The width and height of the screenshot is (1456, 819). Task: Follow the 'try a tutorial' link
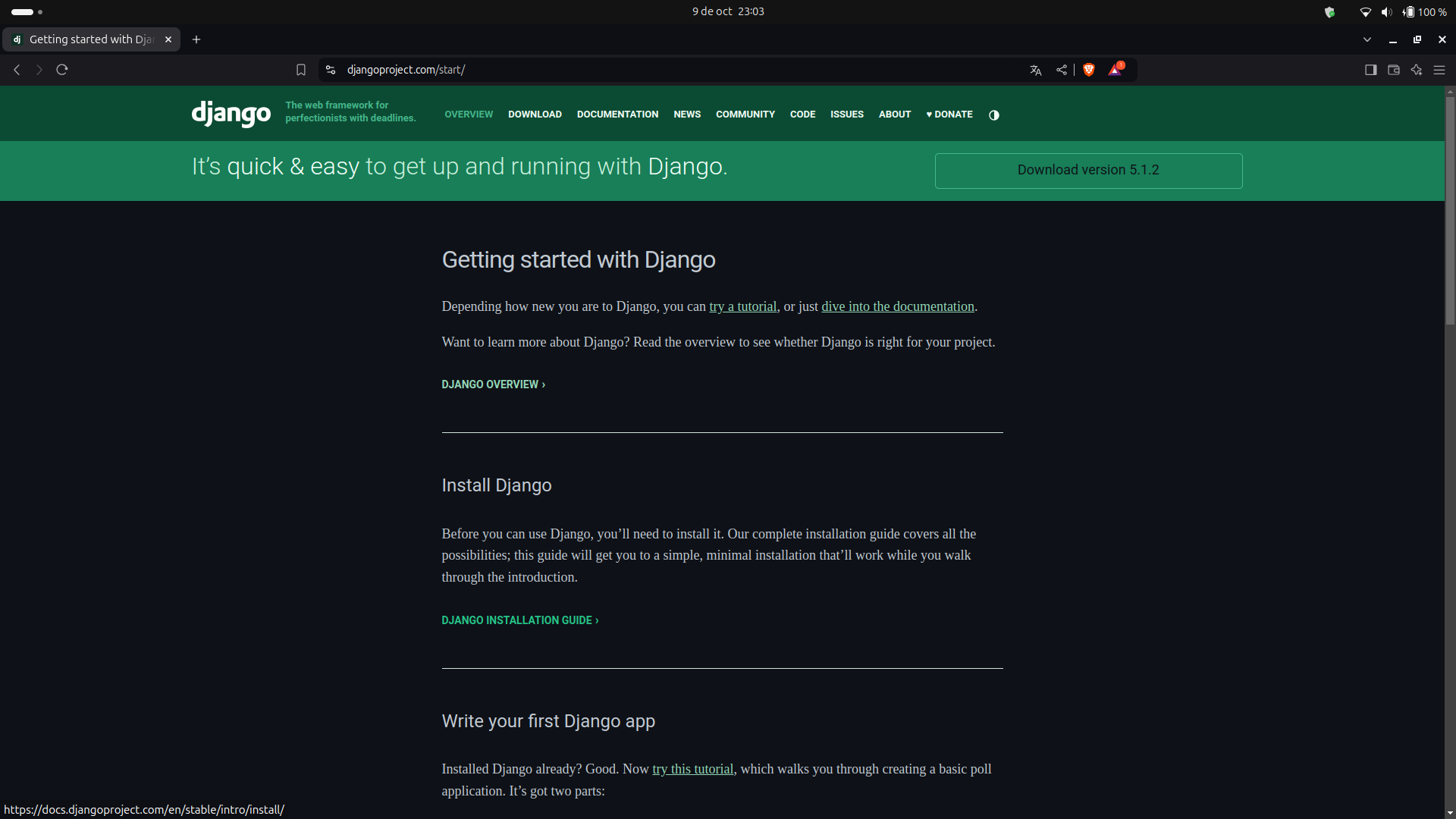[742, 306]
